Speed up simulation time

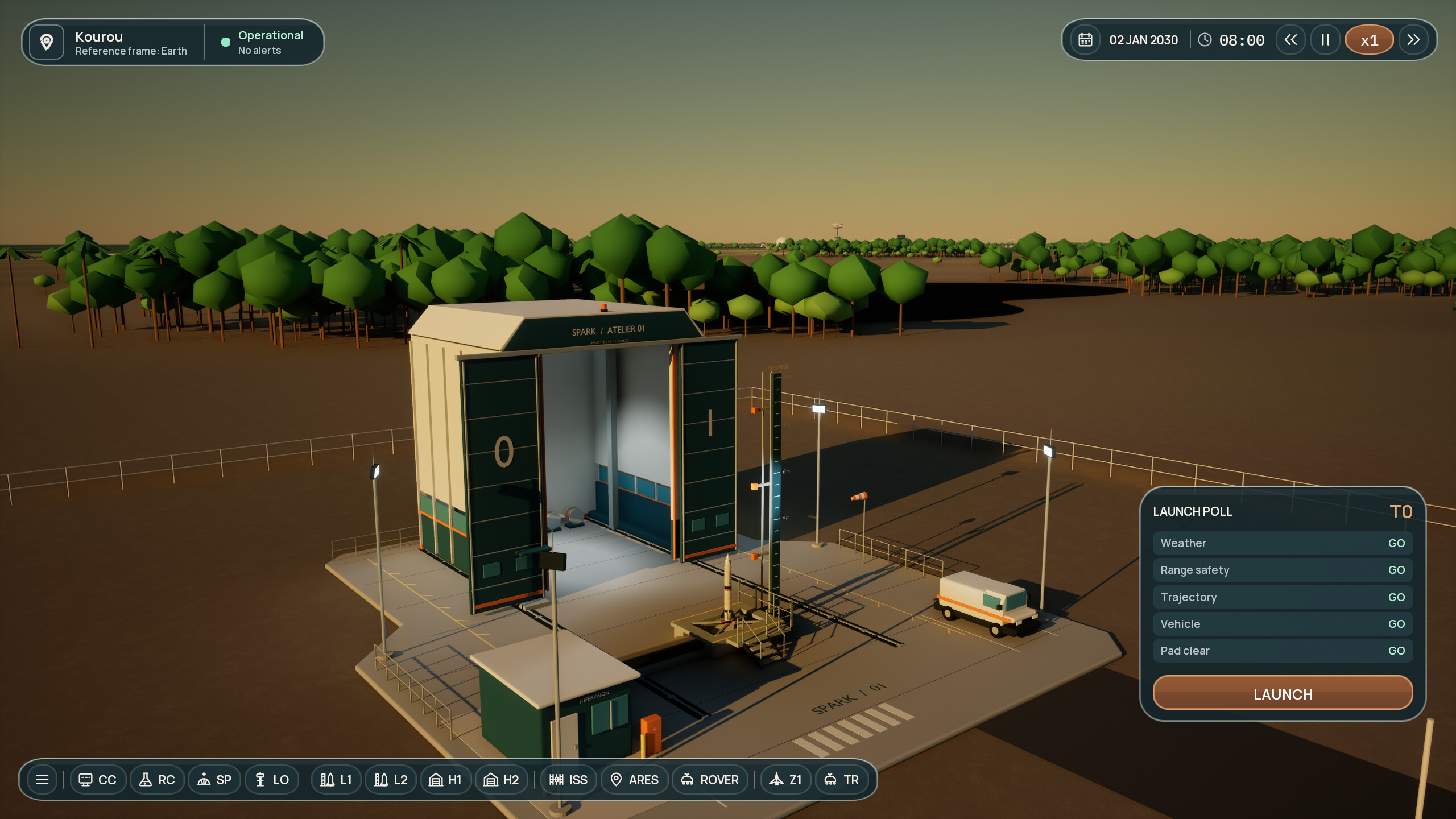[1413, 40]
